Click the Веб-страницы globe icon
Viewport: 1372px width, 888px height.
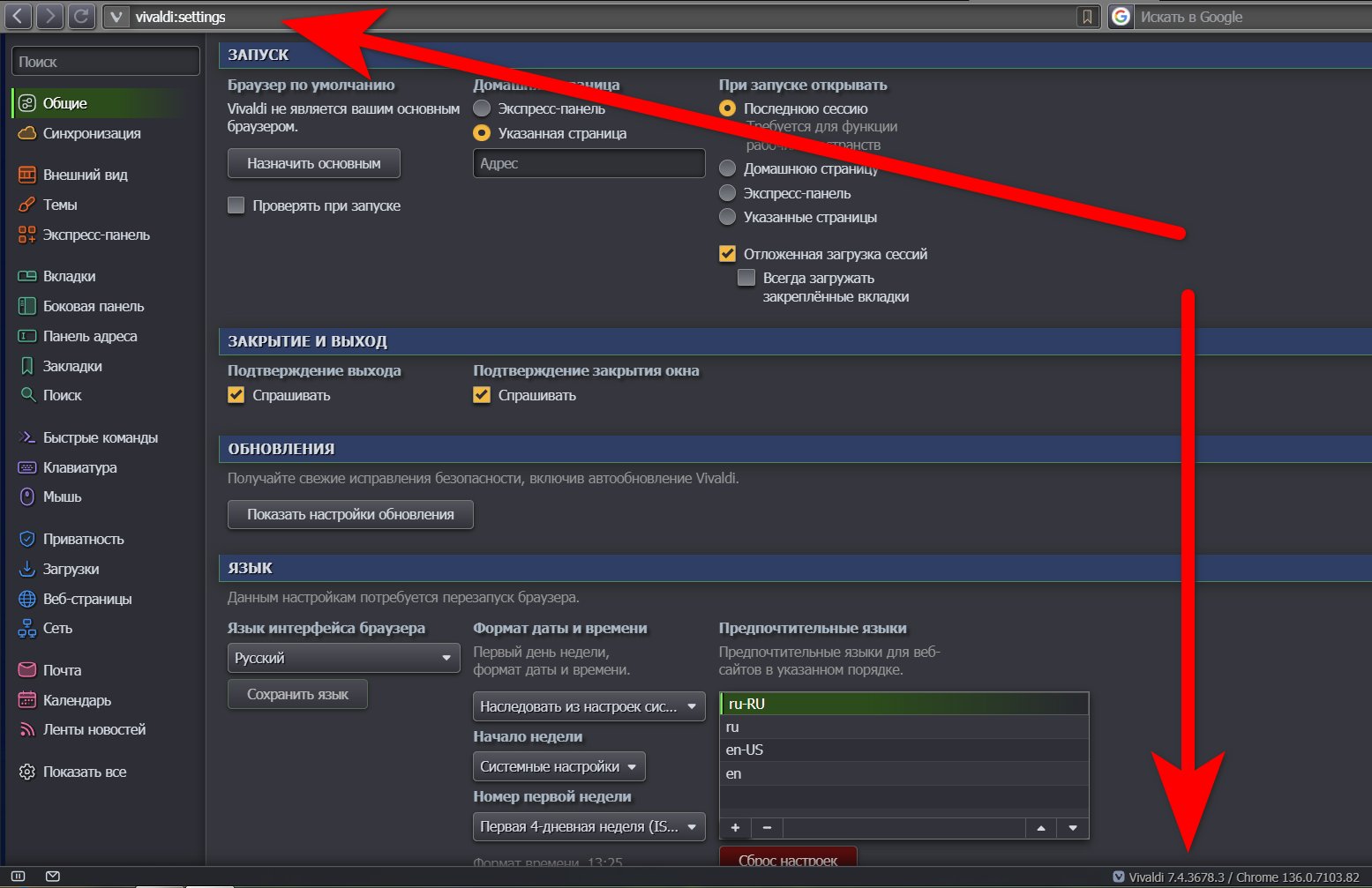[x=27, y=599]
